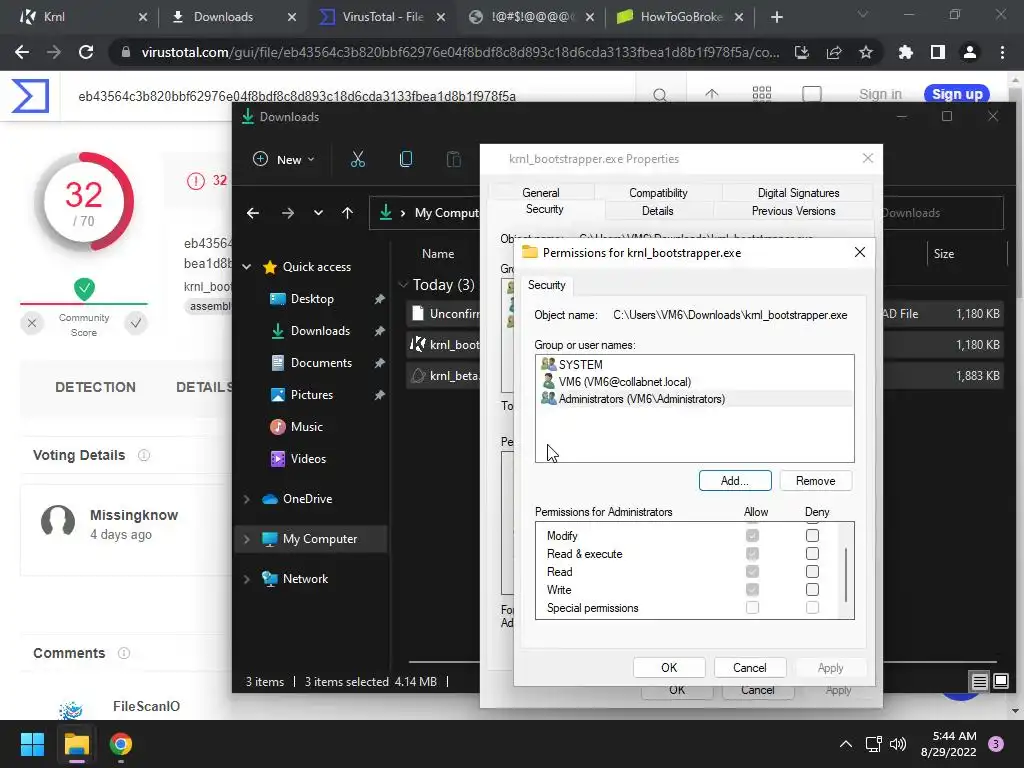
Task: Toggle Allow checkbox for Write
Action: [x=752, y=590]
